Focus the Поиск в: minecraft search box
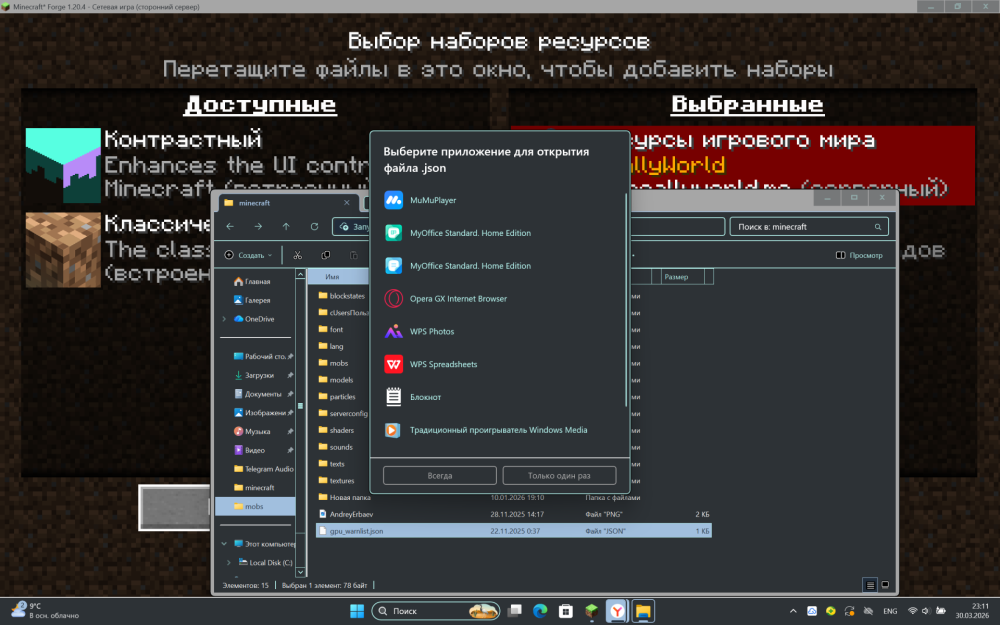This screenshot has width=1000, height=625. pyautogui.click(x=809, y=227)
